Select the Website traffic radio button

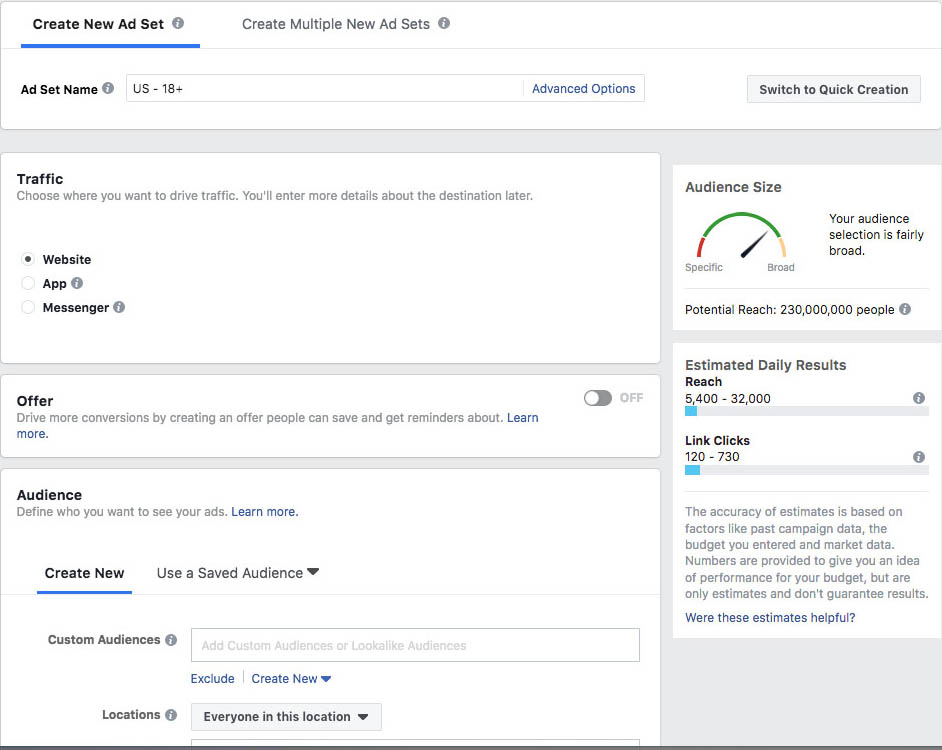coord(28,260)
